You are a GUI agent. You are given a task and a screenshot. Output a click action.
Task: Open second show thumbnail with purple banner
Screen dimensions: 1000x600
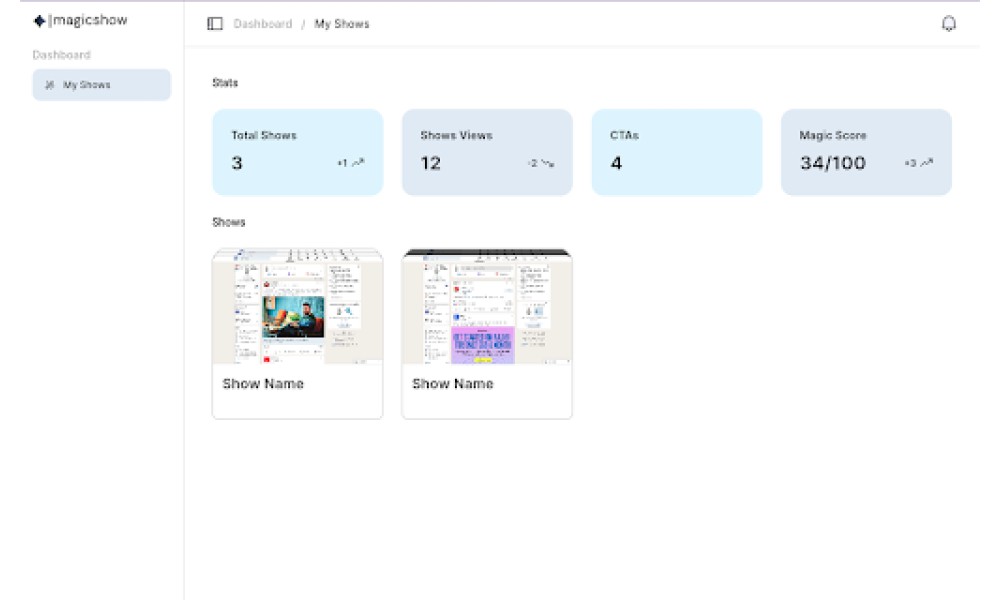click(487, 306)
